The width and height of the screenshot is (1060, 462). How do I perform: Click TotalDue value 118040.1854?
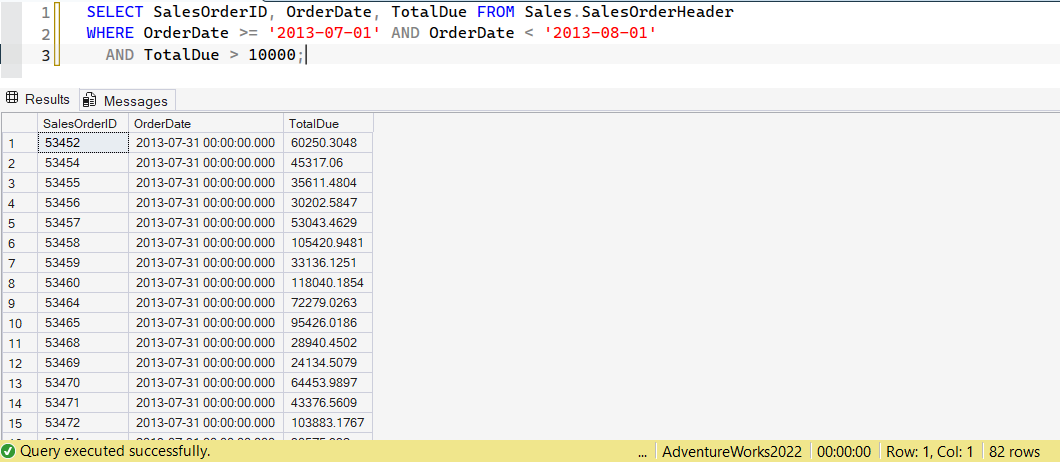[x=329, y=283]
